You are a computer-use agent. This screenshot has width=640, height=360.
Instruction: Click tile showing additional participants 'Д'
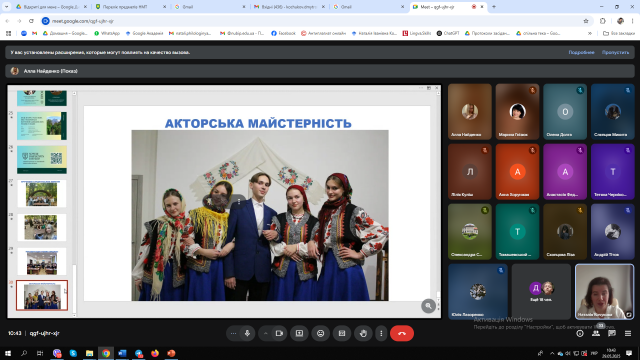541,291
